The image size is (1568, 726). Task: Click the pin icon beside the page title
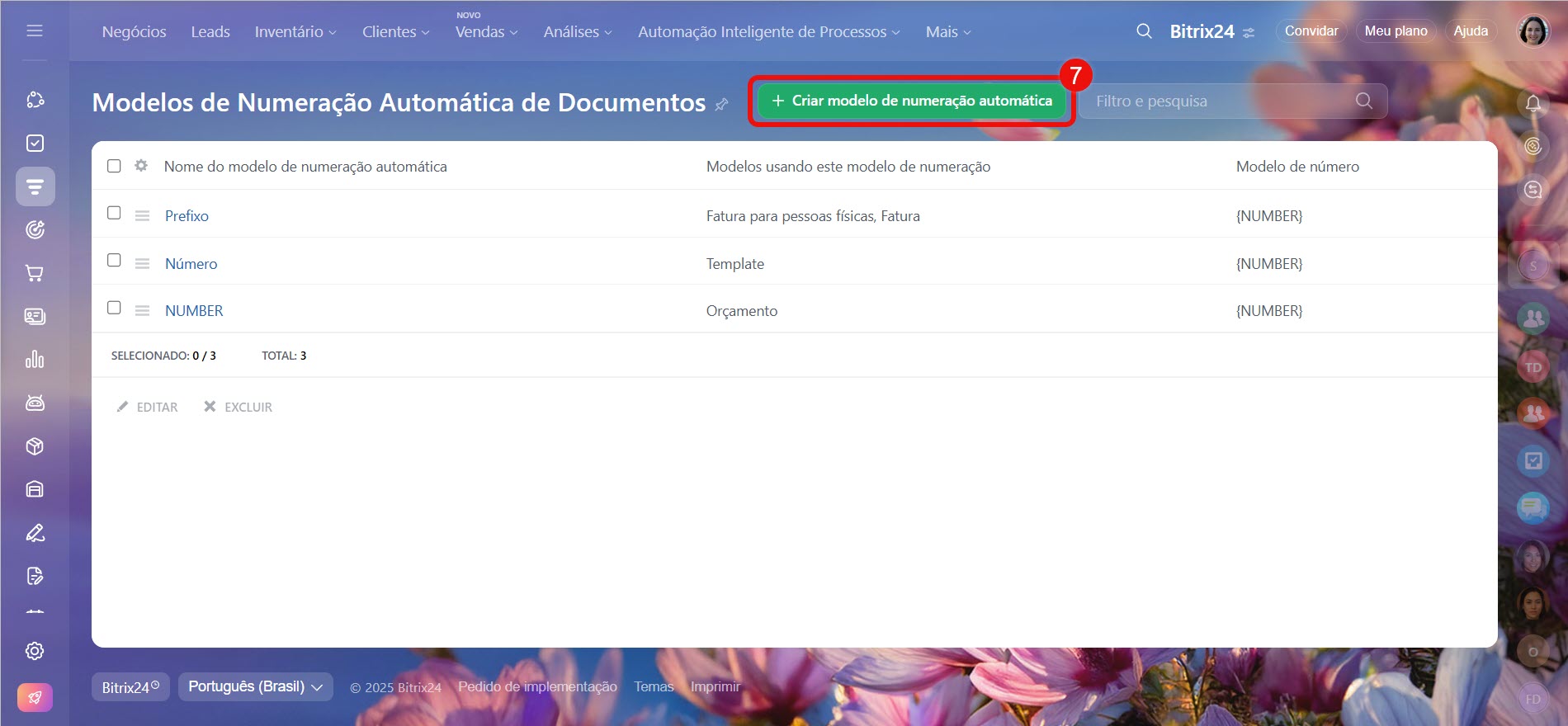coord(721,104)
